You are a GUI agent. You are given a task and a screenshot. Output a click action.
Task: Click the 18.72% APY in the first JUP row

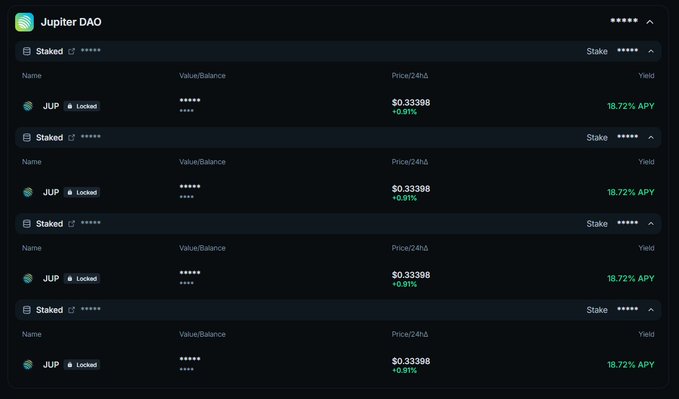pyautogui.click(x=630, y=106)
